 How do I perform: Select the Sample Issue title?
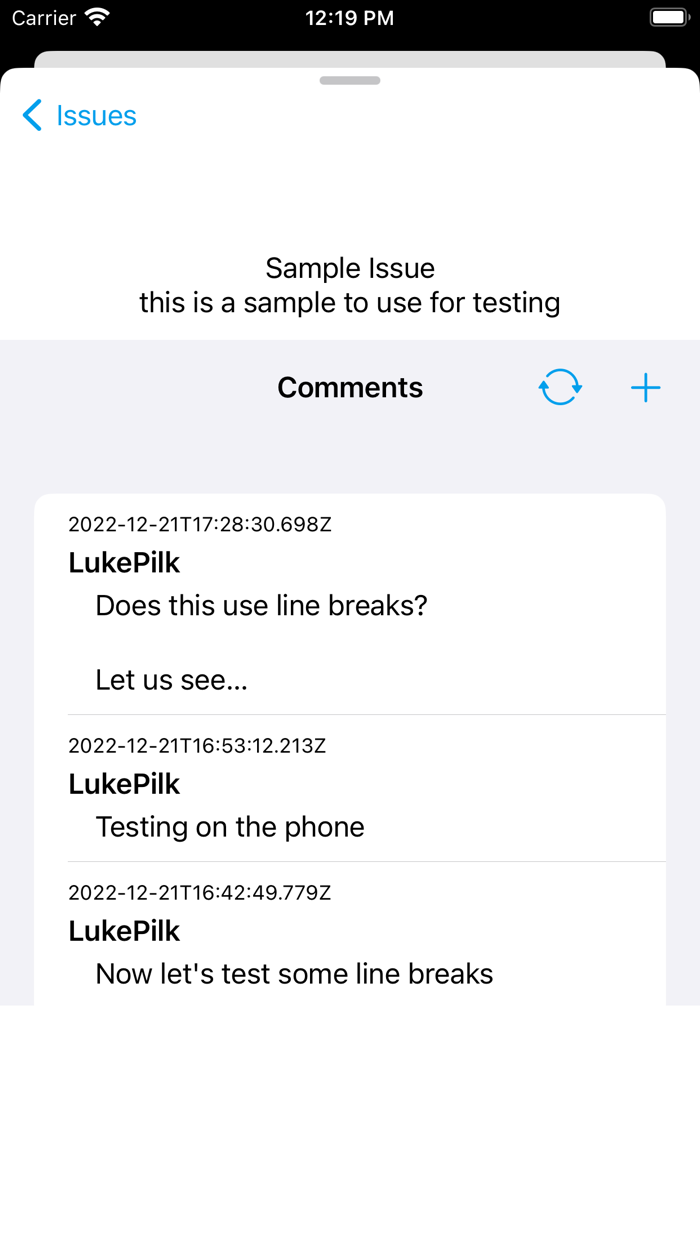(350, 267)
